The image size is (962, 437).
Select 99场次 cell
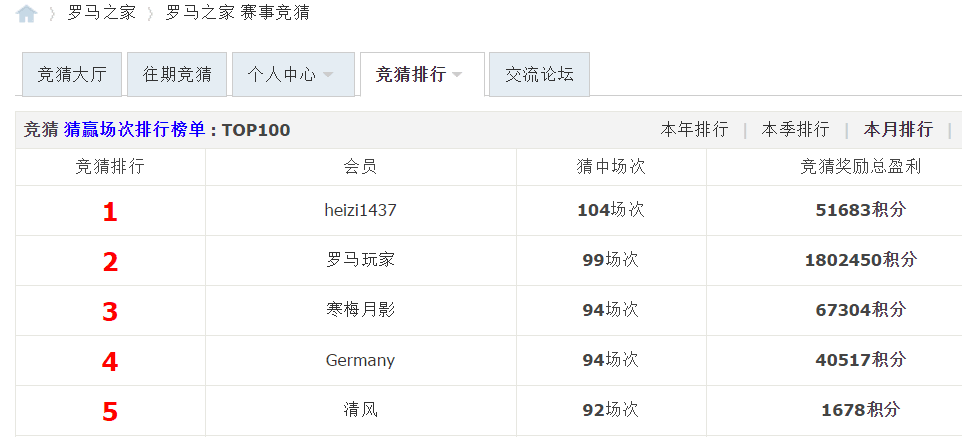tap(611, 260)
